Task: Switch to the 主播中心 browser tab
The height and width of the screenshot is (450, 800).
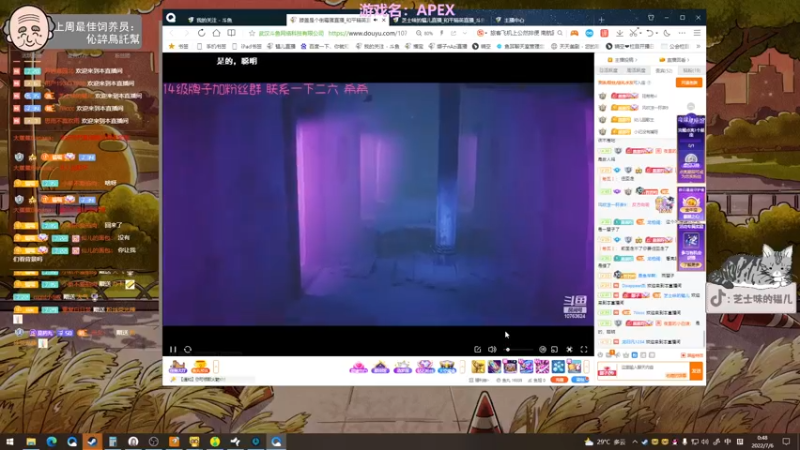Action: [510, 20]
